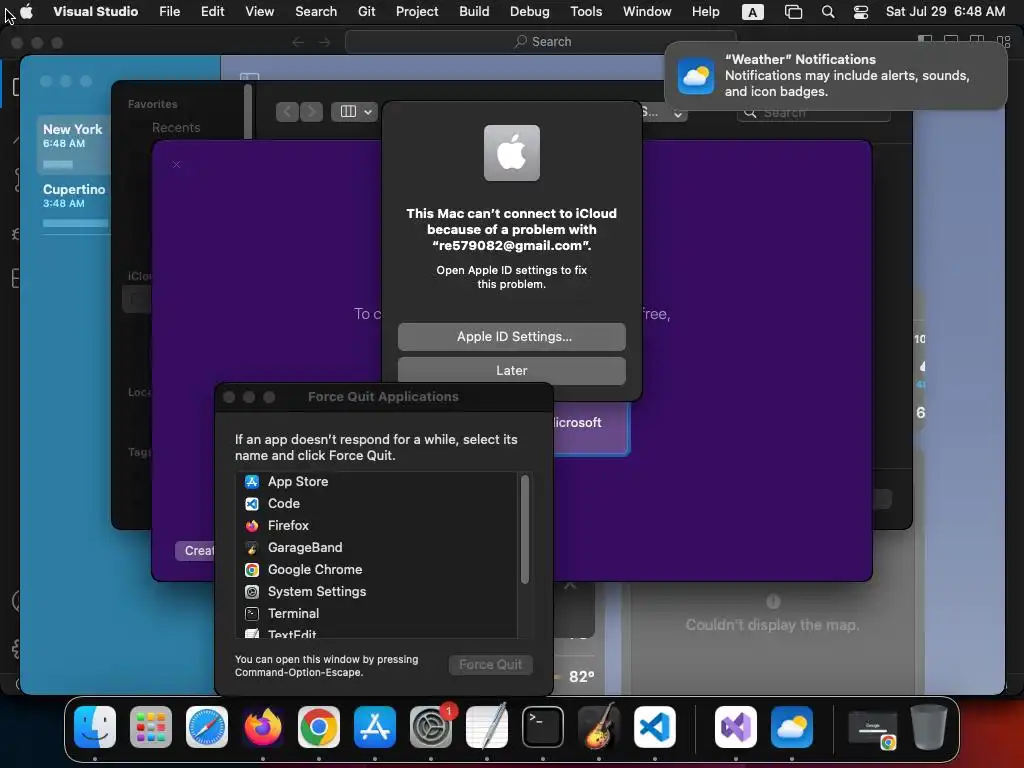Click the Finder dialog Search field

point(814,113)
